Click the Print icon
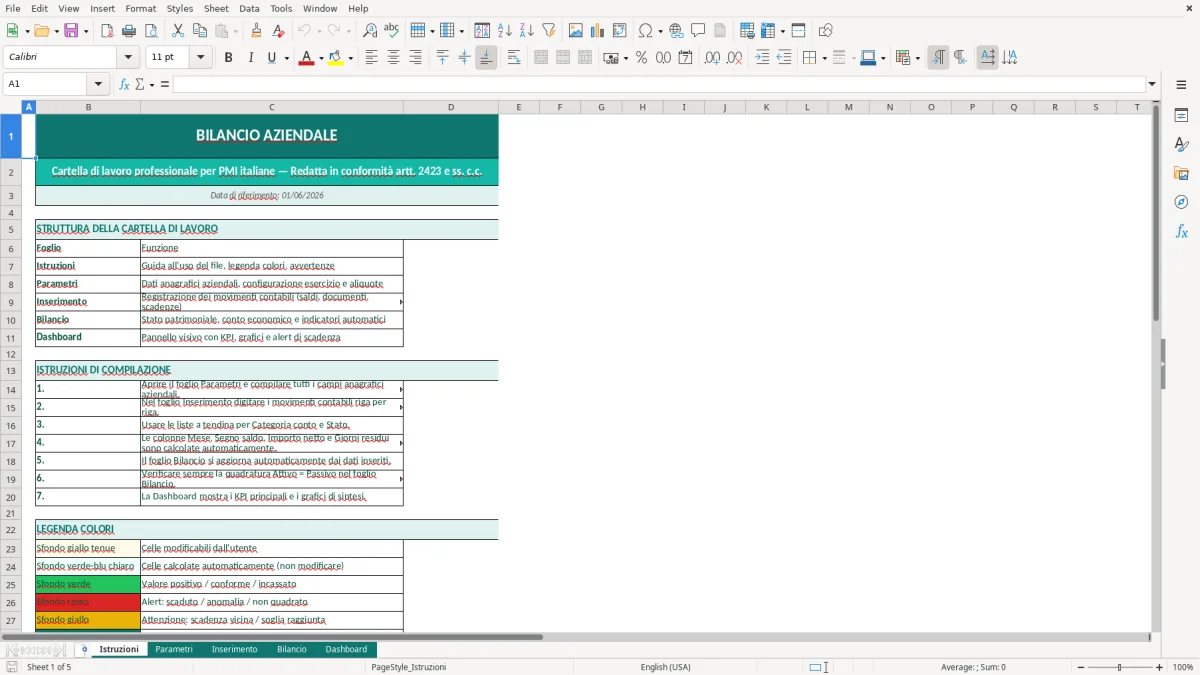1200x675 pixels. (129, 31)
